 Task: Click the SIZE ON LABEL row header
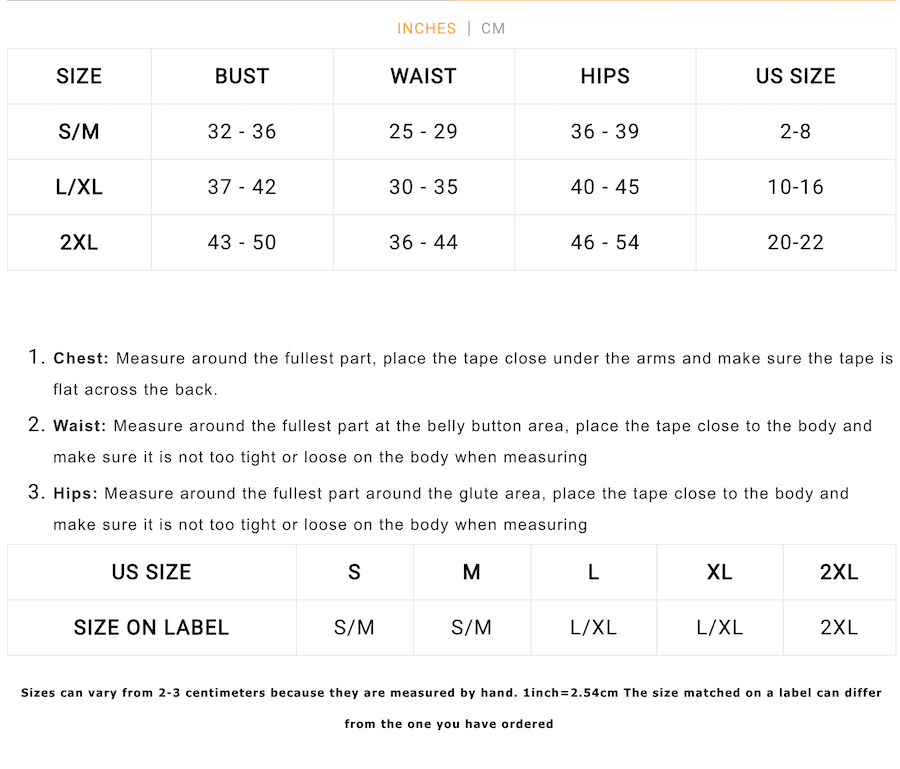coord(151,628)
